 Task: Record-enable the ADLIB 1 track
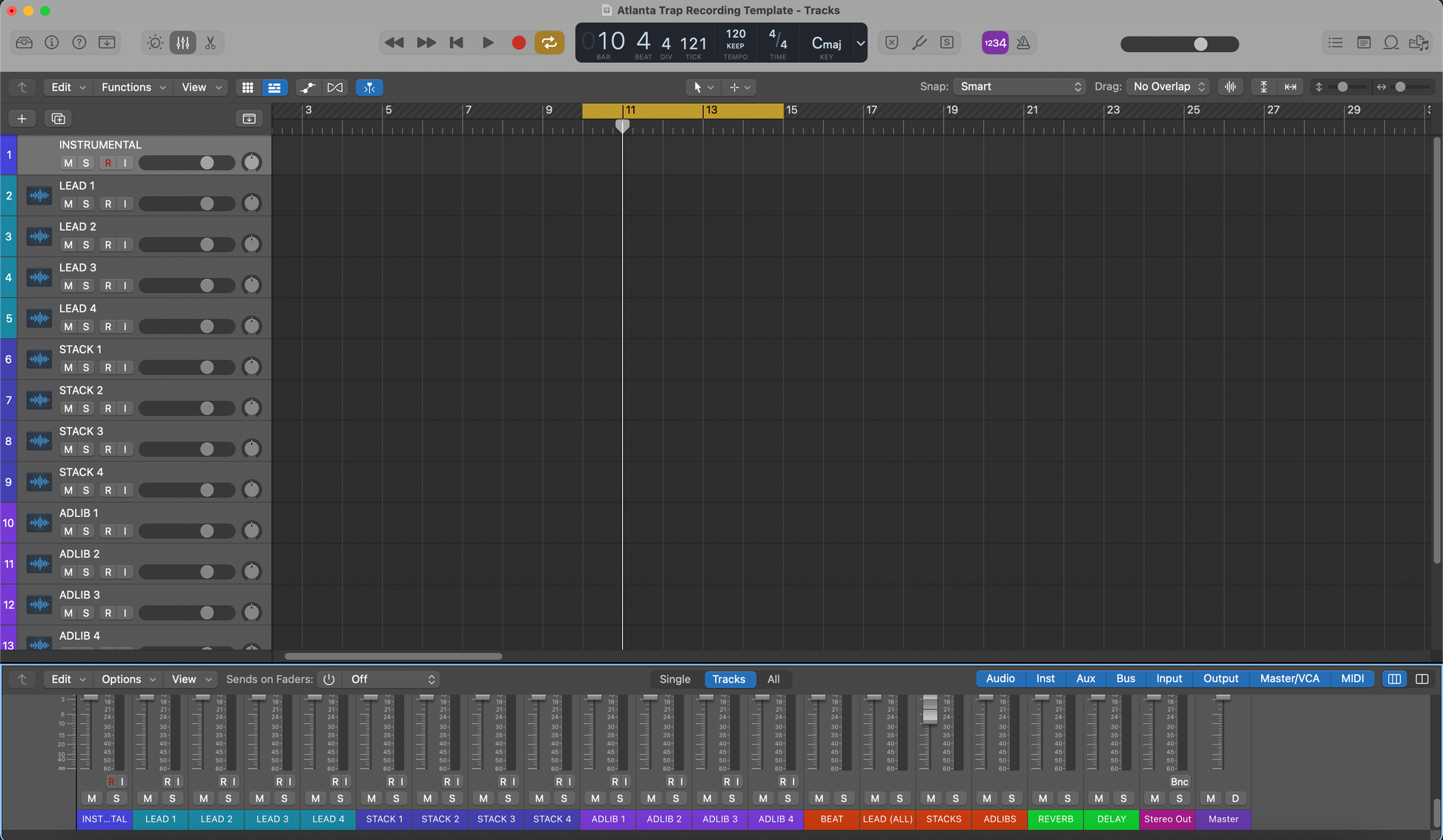coord(108,532)
